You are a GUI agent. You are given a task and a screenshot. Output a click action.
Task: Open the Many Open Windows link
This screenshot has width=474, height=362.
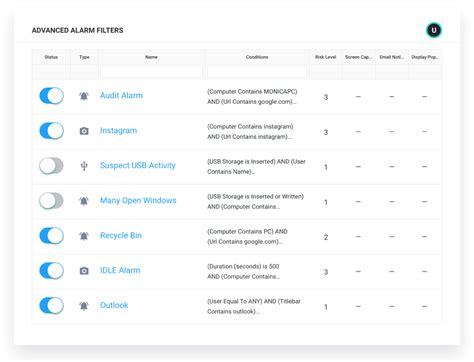point(138,201)
